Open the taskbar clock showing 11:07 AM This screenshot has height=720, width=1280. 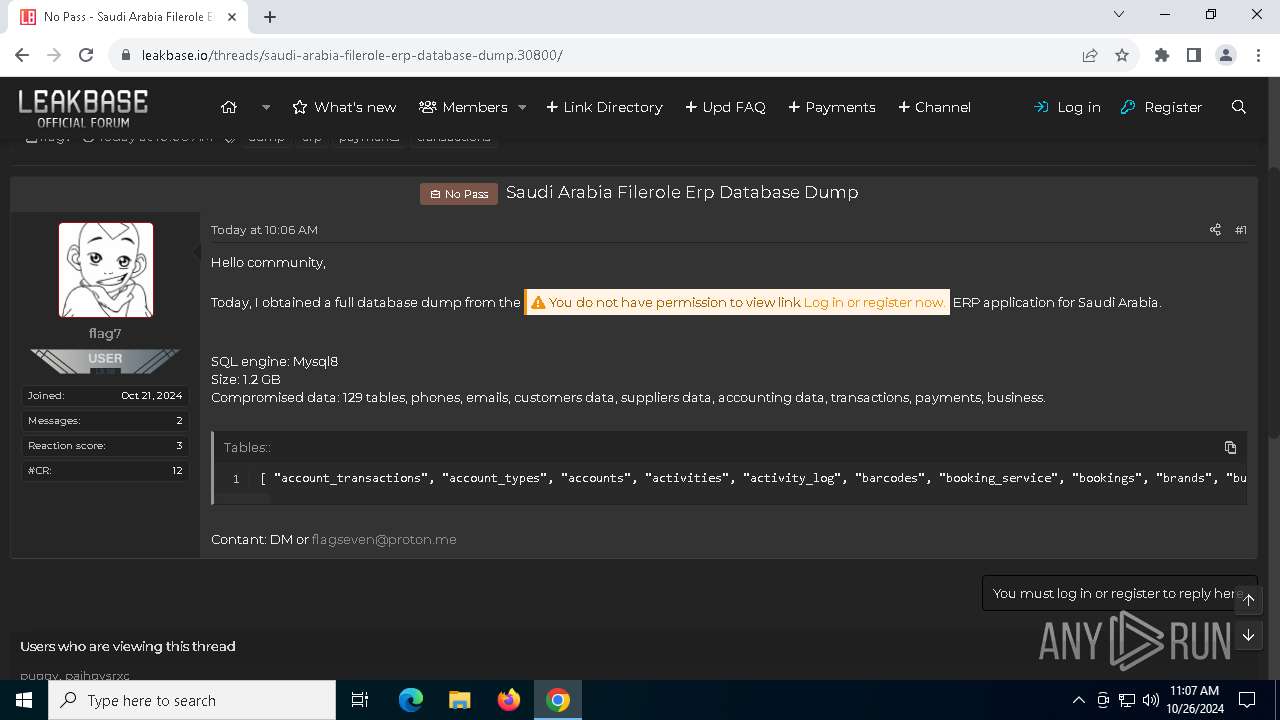click(1194, 700)
